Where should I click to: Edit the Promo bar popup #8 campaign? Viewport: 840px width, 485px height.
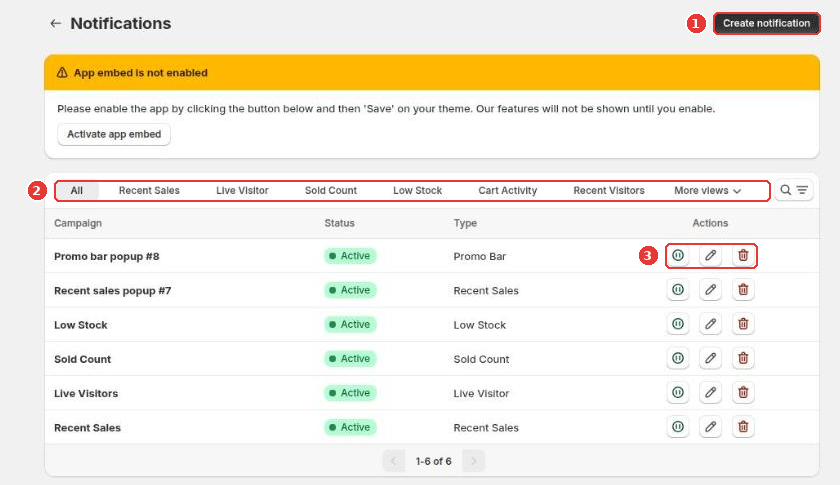(710, 256)
